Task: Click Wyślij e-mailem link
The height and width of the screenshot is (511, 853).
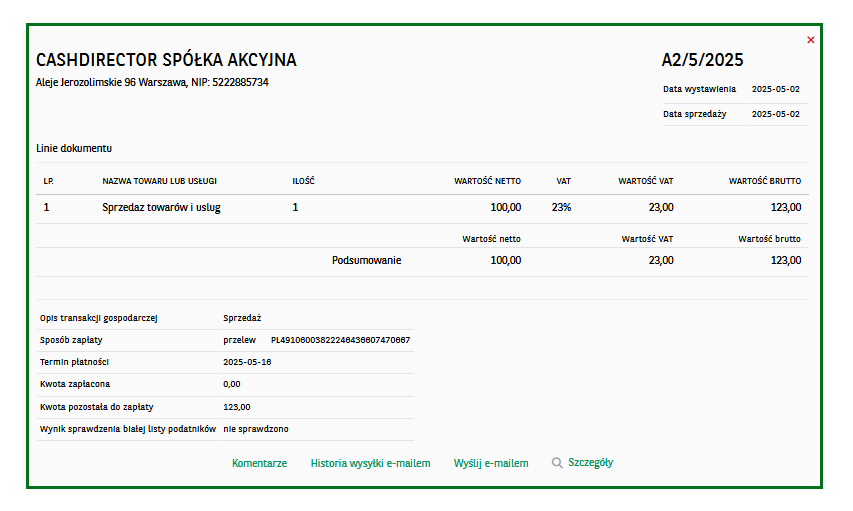Action: [x=491, y=463]
